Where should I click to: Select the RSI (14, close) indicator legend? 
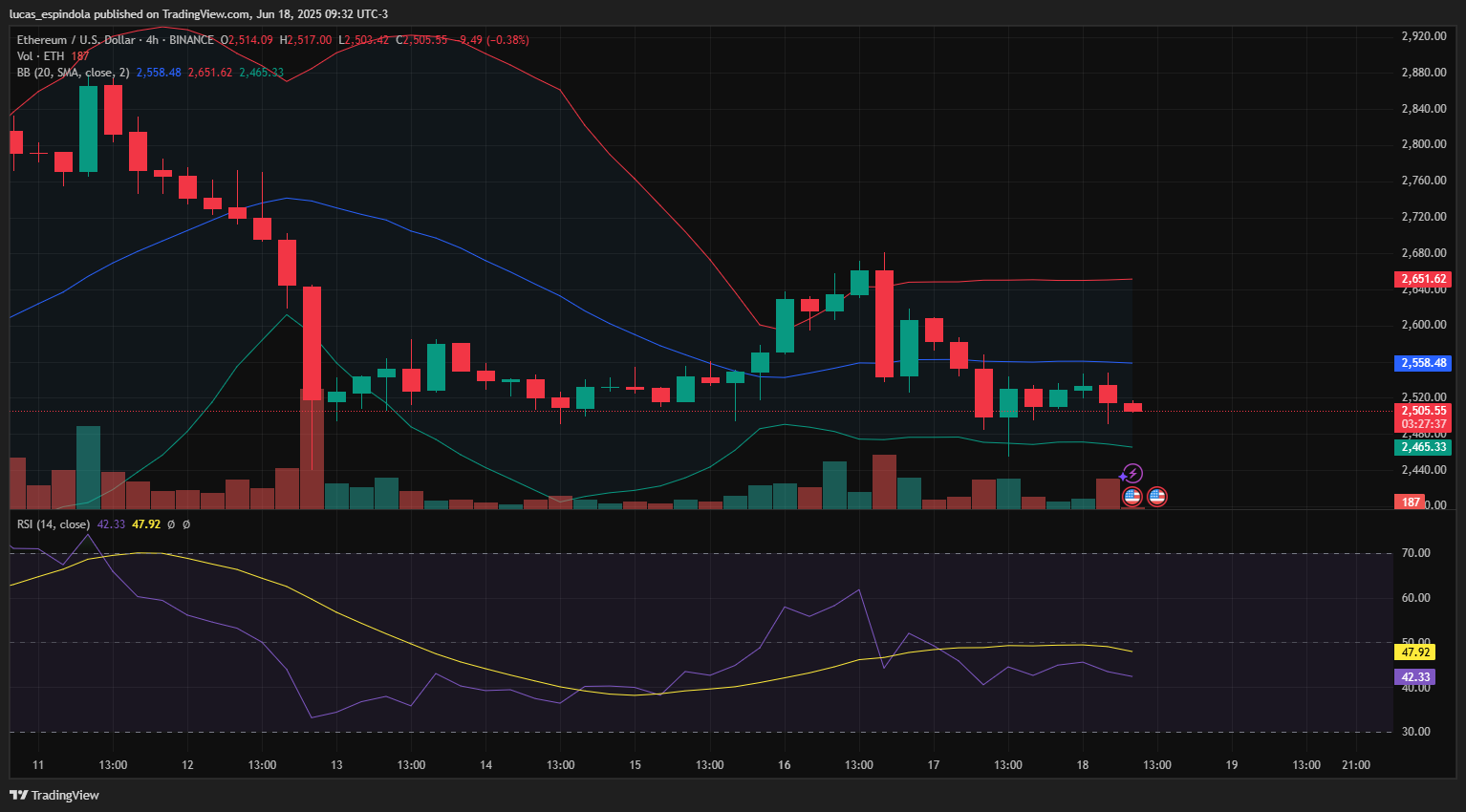click(54, 524)
